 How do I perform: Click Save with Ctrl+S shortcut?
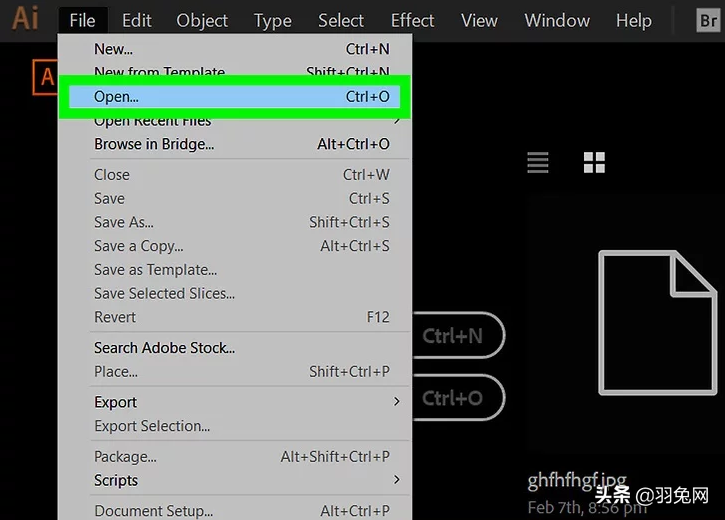coord(235,198)
